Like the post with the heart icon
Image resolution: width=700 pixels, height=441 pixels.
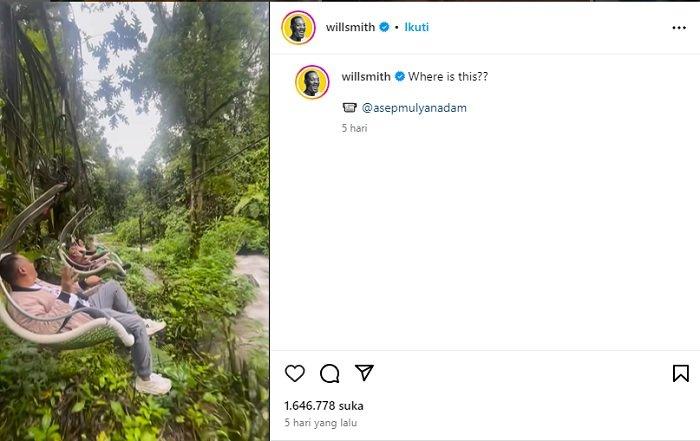(295, 373)
